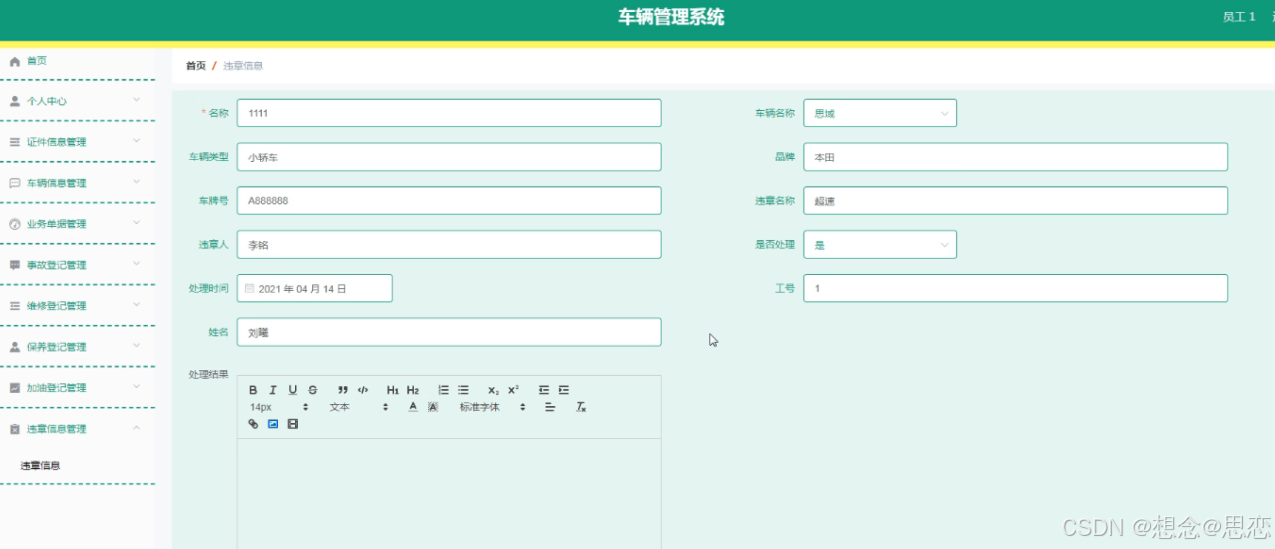This screenshot has height=549, width=1275.
Task: Insert an ordered list in editor
Action: [x=444, y=390]
